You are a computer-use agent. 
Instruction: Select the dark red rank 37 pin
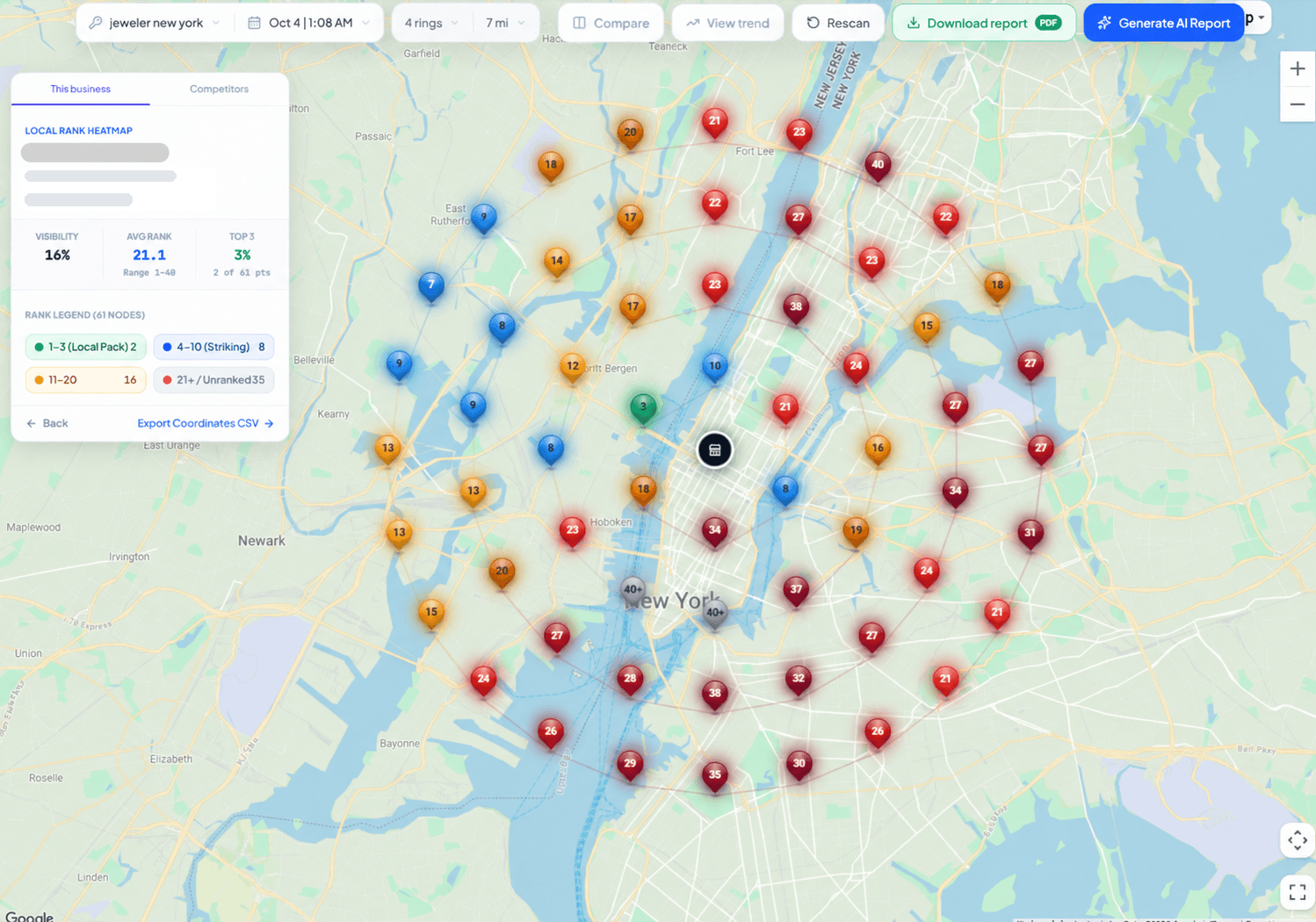tap(796, 591)
